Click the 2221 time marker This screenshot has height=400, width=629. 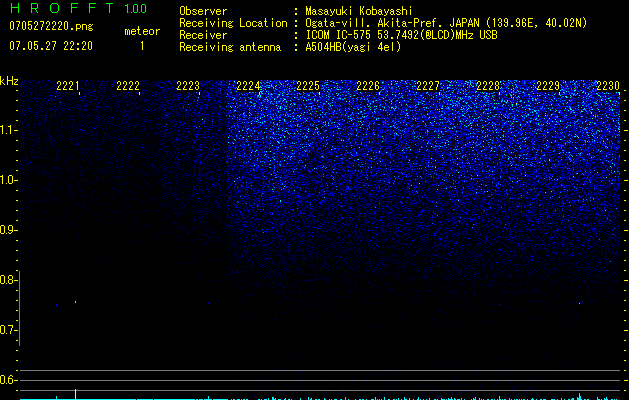click(68, 85)
